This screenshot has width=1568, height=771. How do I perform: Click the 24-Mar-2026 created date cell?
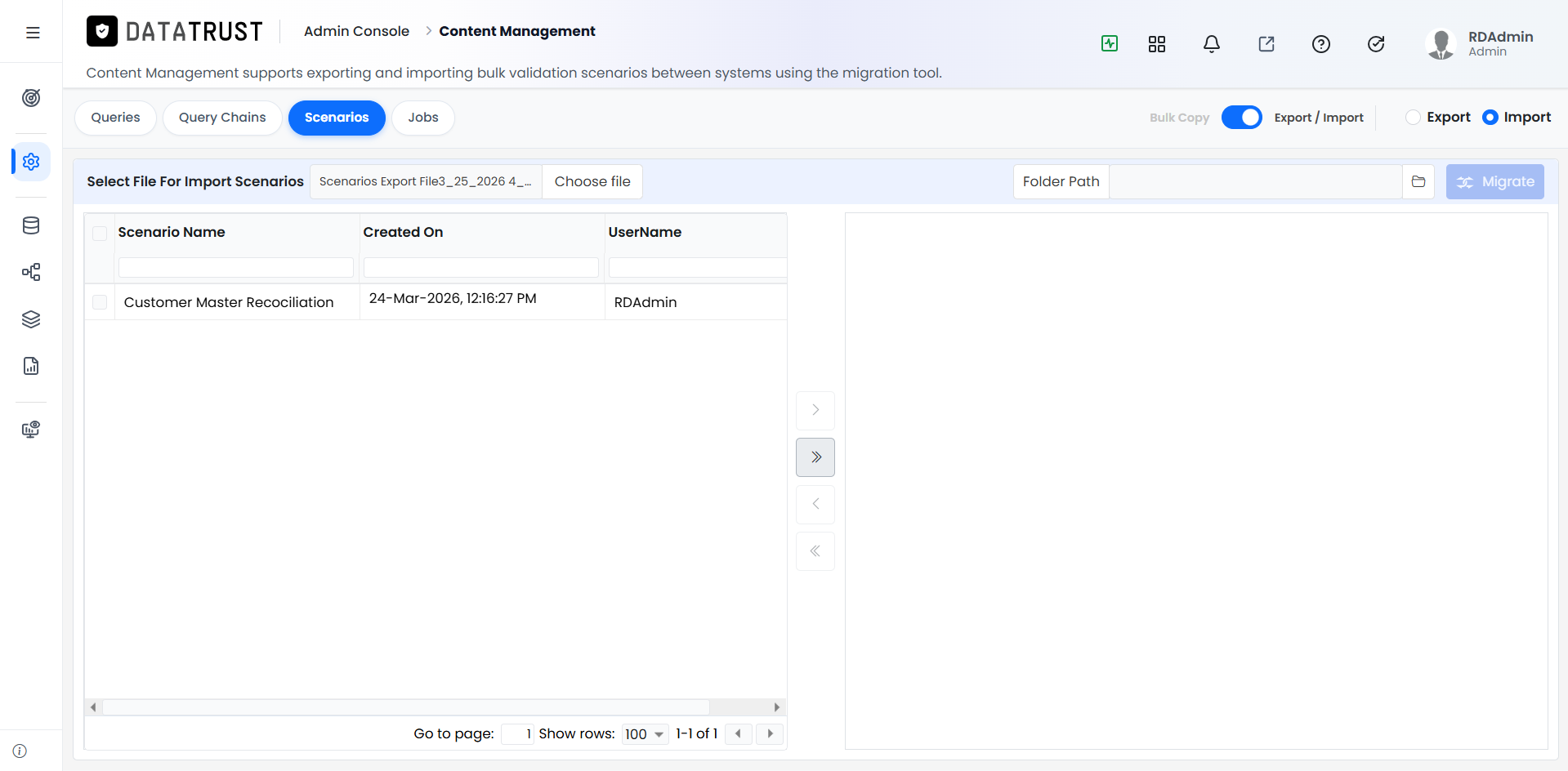pyautogui.click(x=482, y=302)
